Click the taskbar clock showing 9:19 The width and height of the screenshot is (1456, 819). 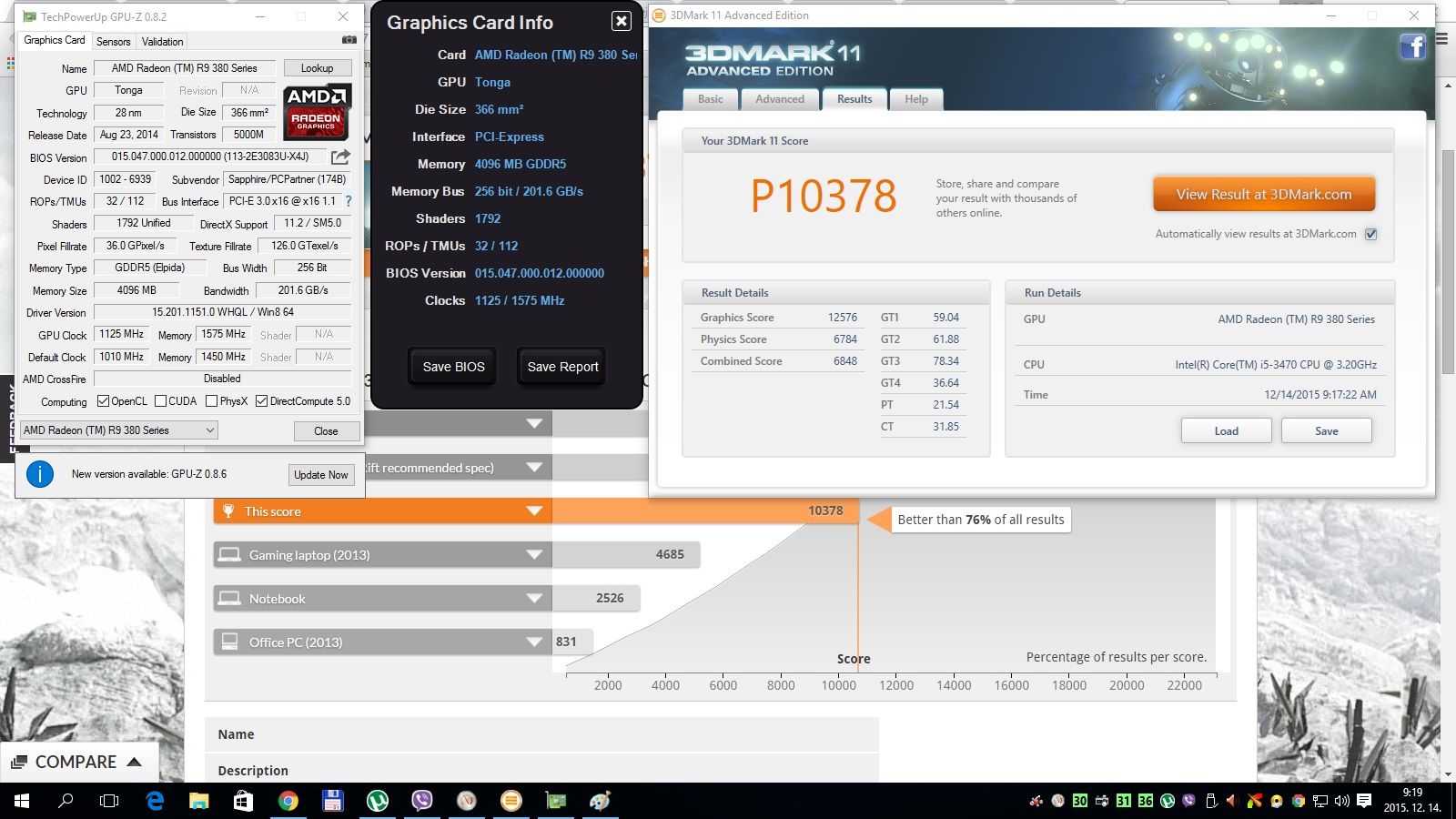pyautogui.click(x=1412, y=801)
